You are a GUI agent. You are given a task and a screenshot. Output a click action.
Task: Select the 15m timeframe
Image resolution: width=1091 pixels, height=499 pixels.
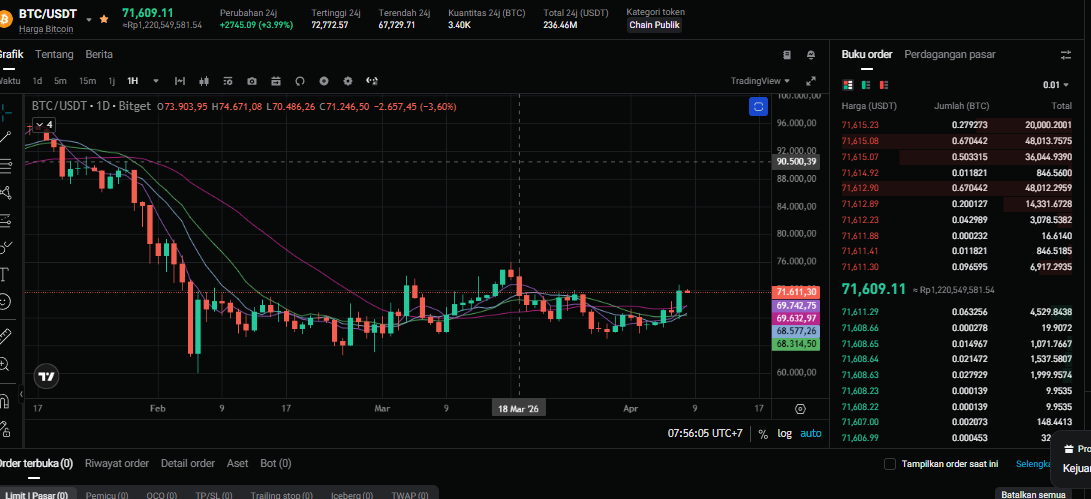87,81
